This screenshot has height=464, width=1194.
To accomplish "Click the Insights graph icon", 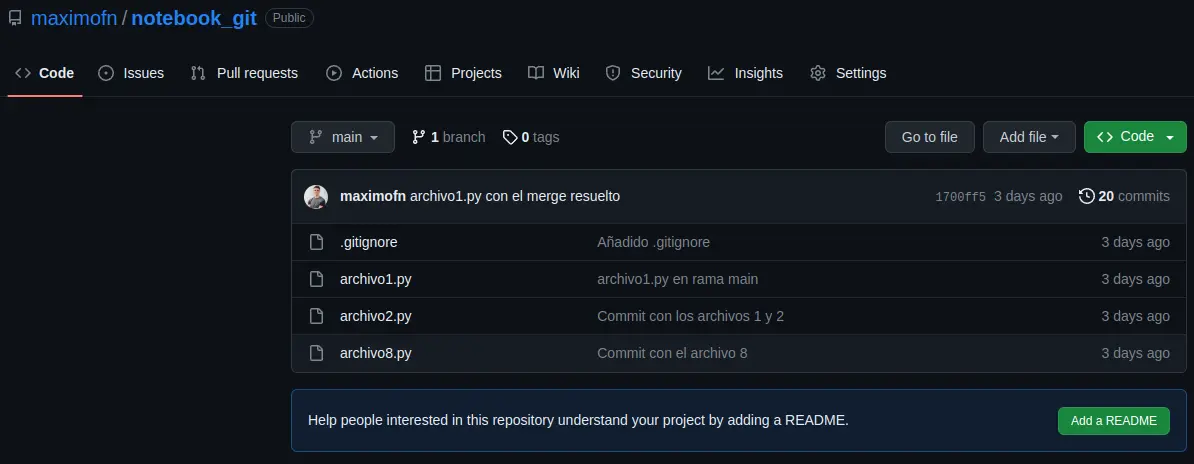I will (x=716, y=73).
